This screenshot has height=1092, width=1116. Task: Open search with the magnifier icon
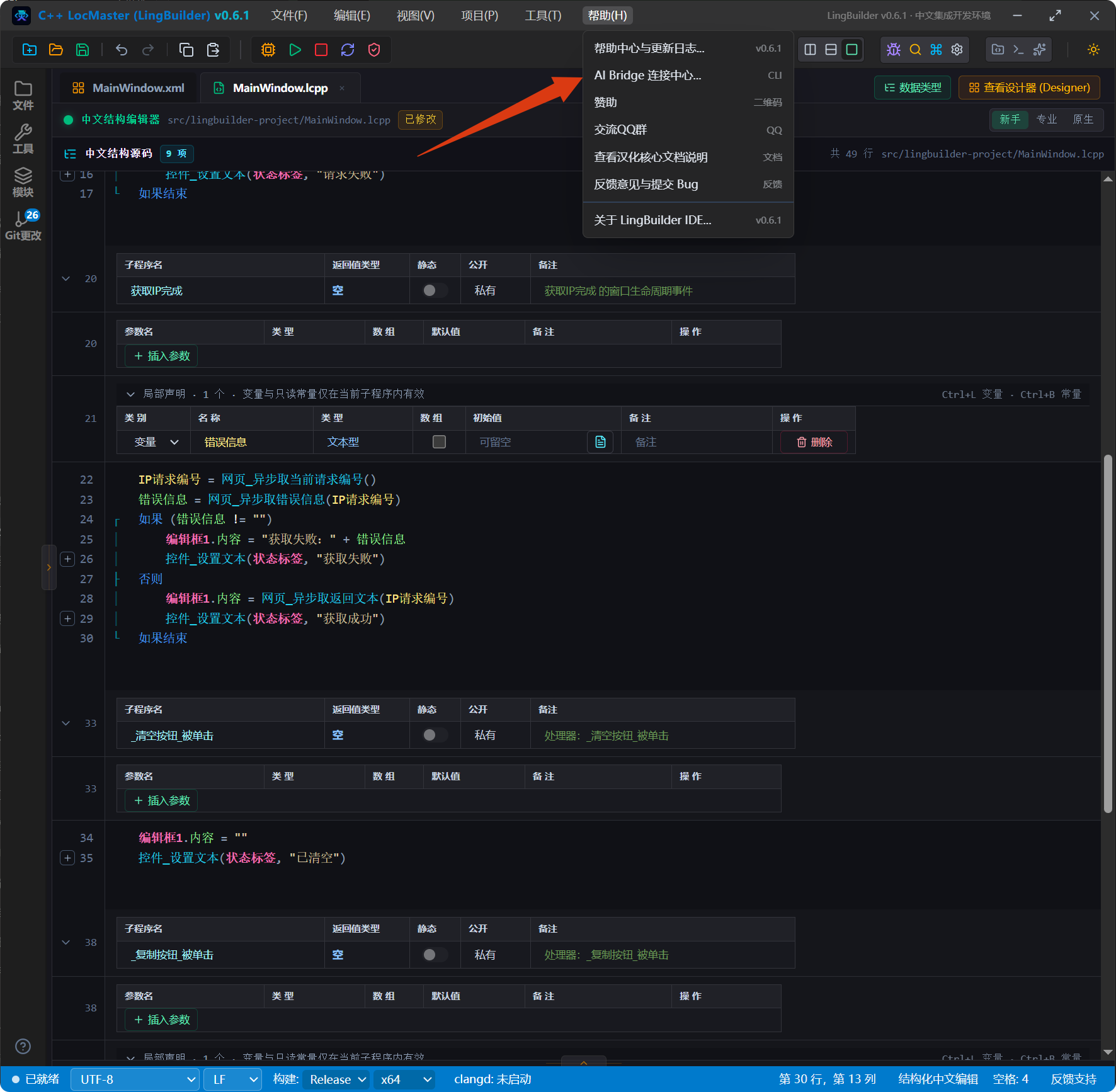915,50
